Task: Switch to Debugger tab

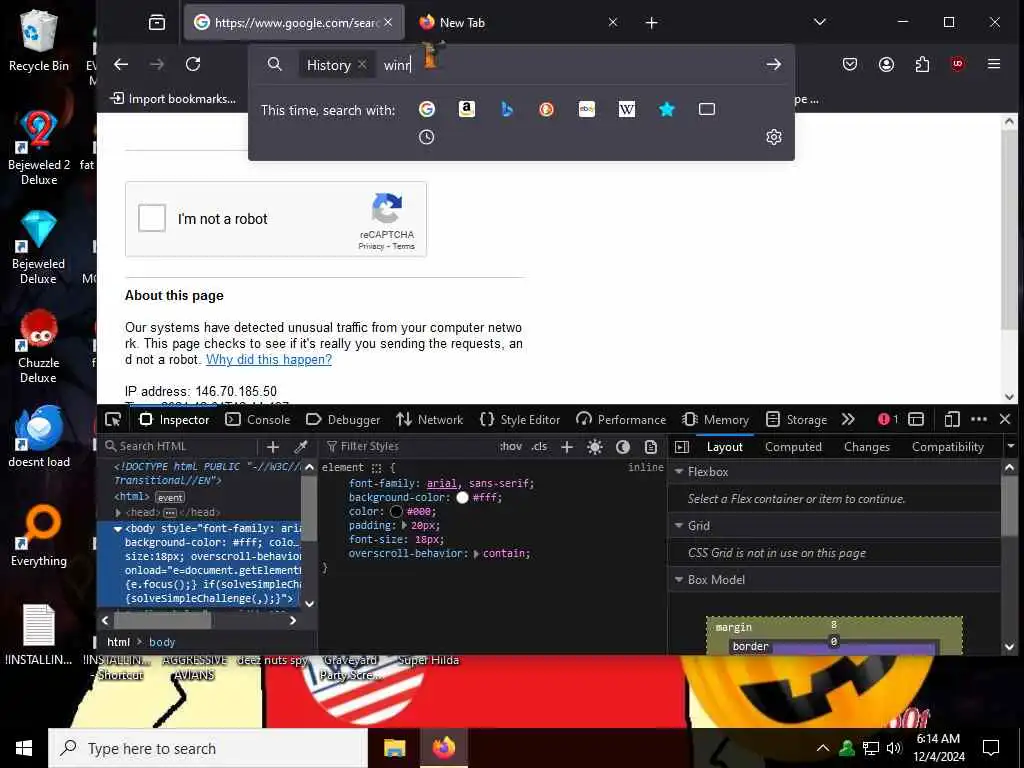Action: [x=343, y=419]
